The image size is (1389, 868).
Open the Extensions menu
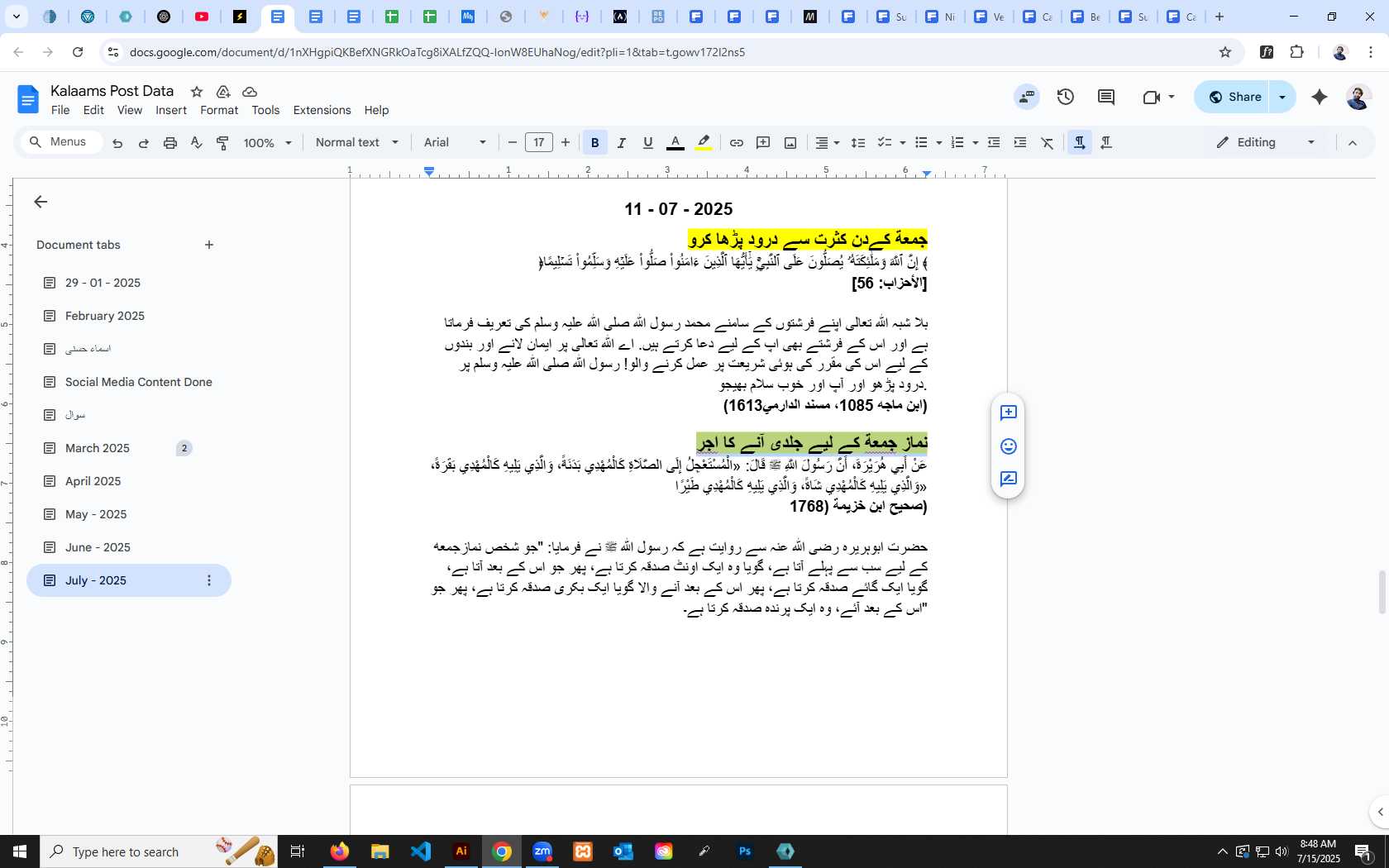coord(322,110)
